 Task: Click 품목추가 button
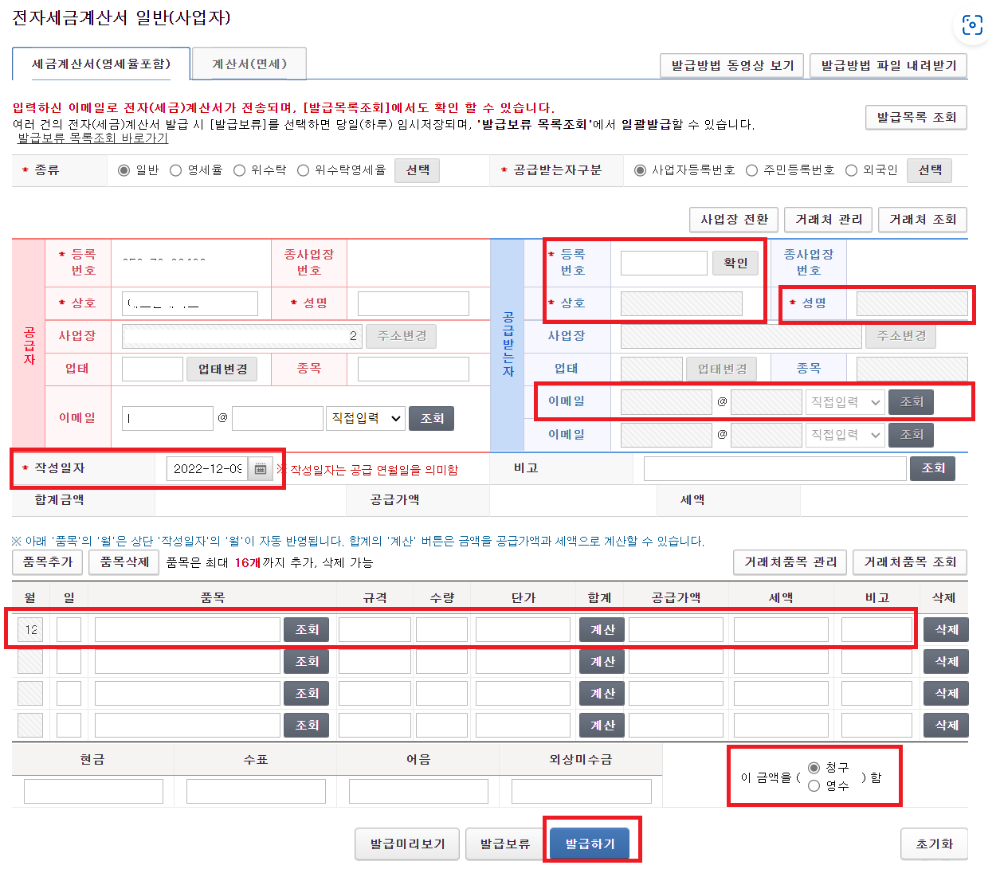tap(47, 562)
